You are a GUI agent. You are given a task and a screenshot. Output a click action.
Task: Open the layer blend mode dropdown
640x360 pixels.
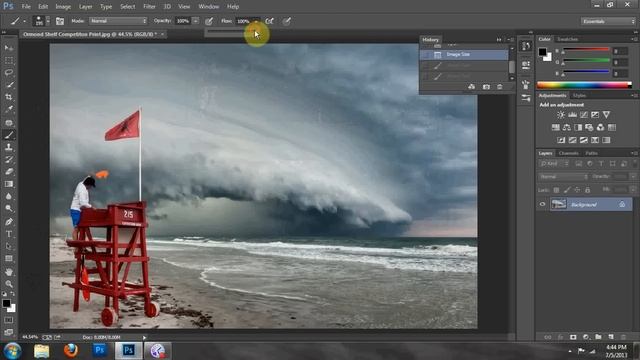pos(563,177)
